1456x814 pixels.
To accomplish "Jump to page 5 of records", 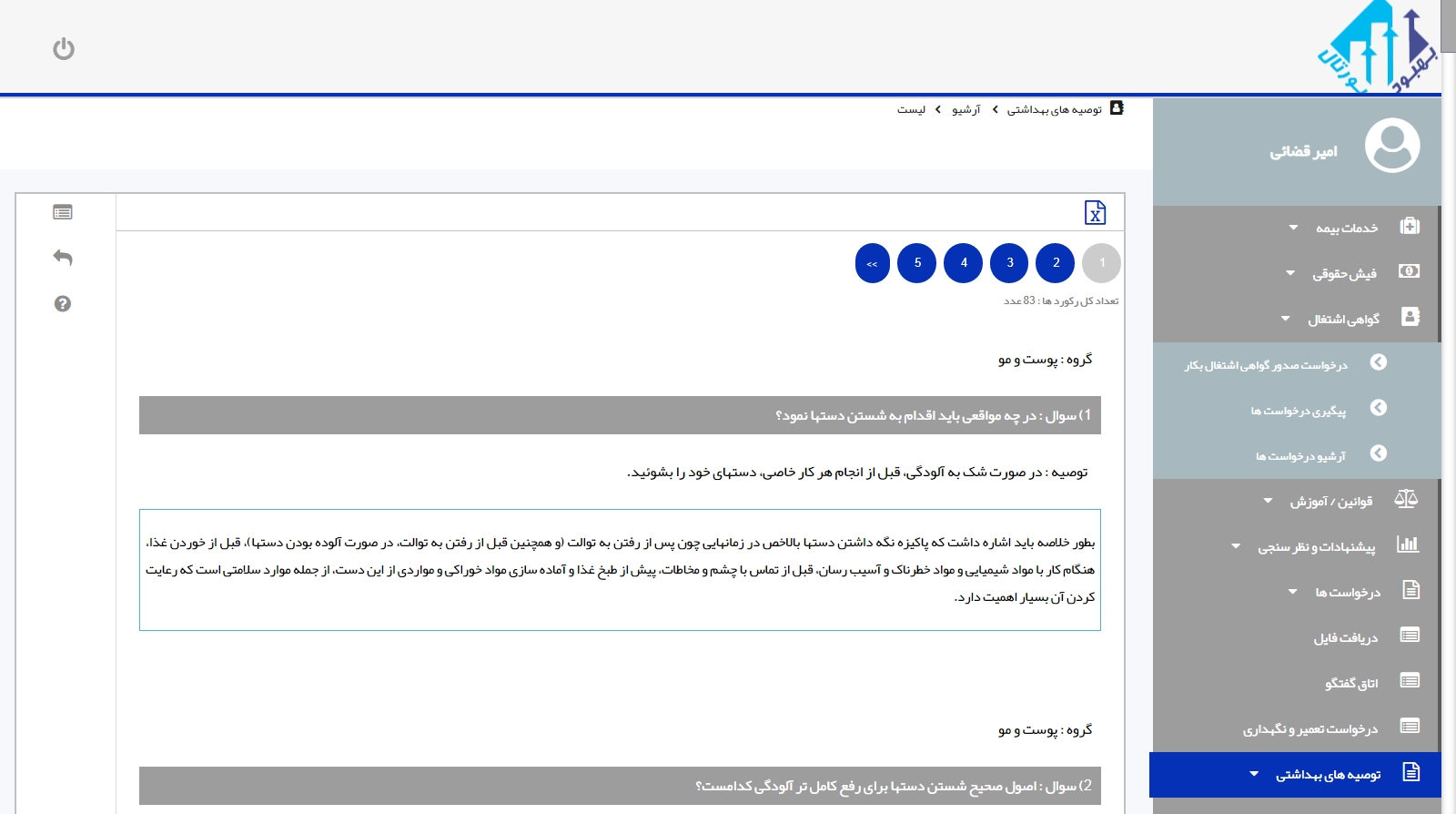I will tap(917, 263).
